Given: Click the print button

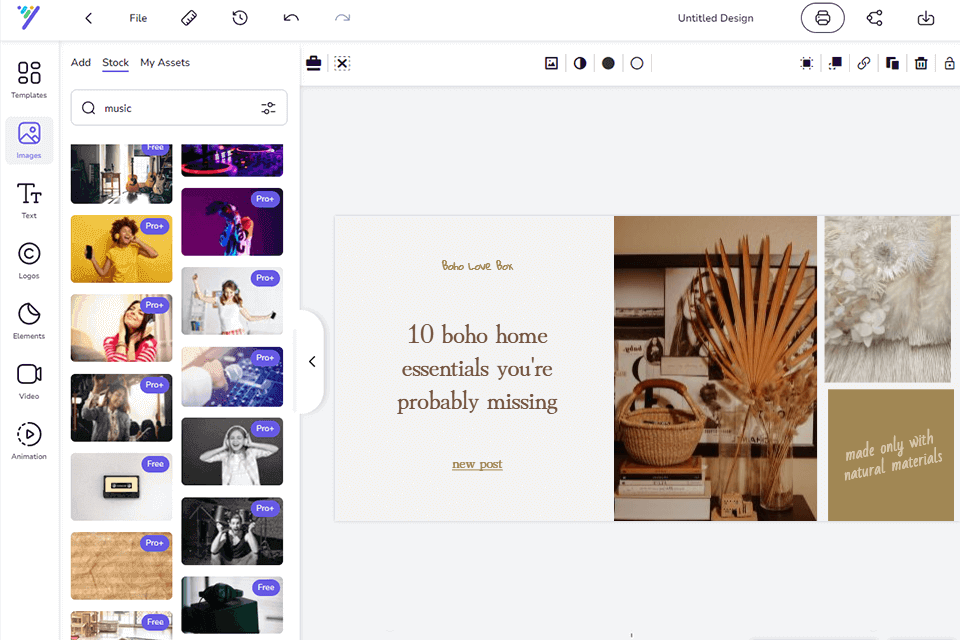Looking at the screenshot, I should 822,18.
